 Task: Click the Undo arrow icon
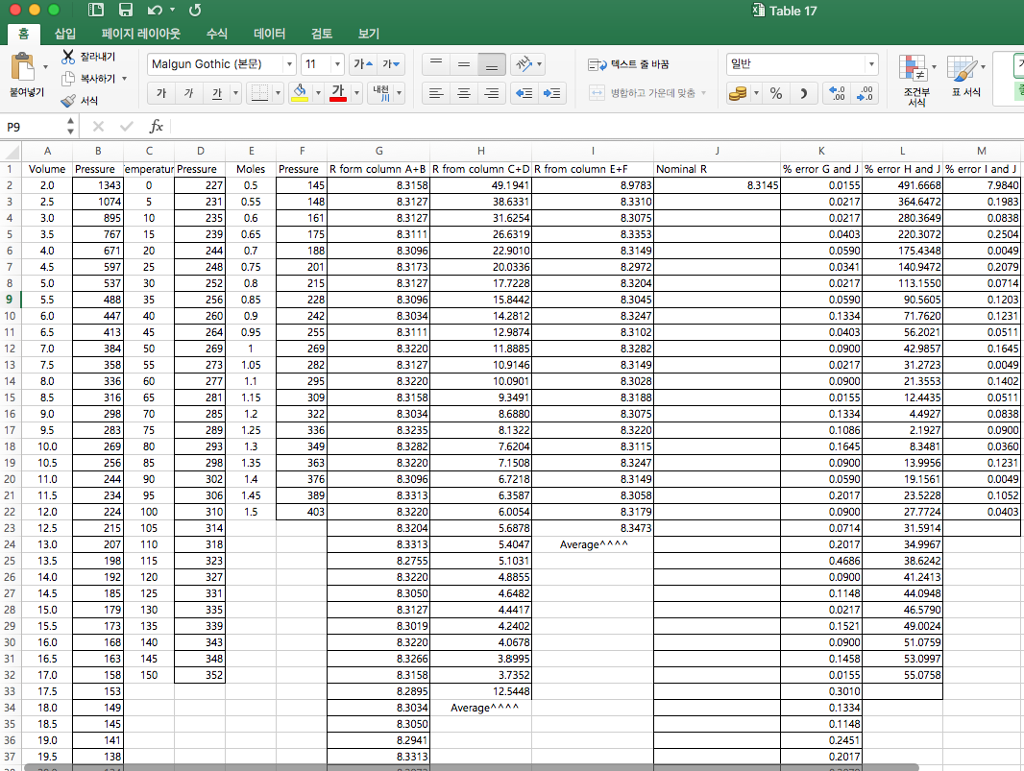155,10
